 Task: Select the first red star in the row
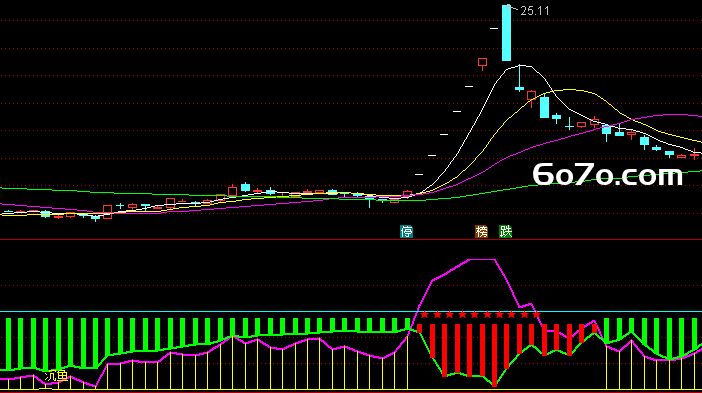[x=425, y=315]
